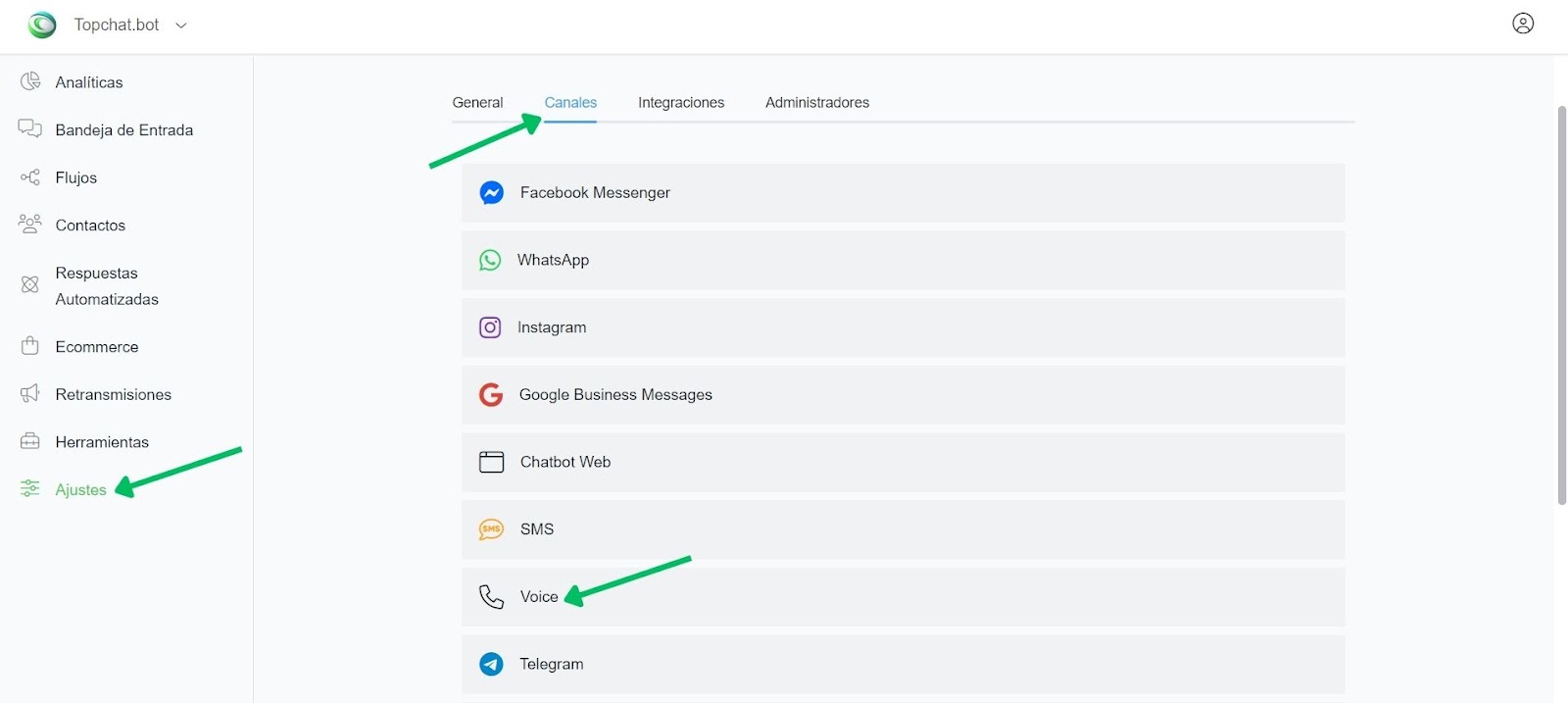Viewport: 1568px width, 703px height.
Task: Expand the Instagram channel row
Action: click(x=903, y=327)
